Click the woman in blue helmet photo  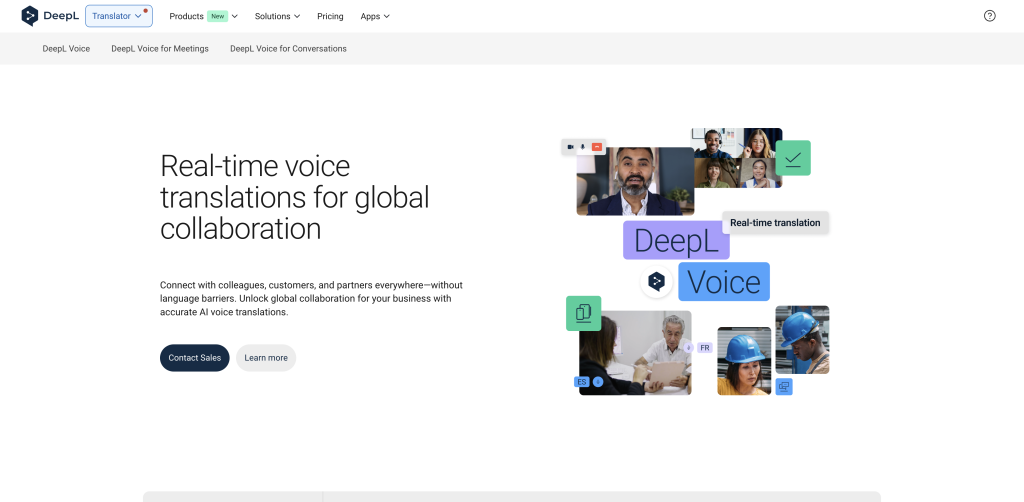tap(744, 361)
